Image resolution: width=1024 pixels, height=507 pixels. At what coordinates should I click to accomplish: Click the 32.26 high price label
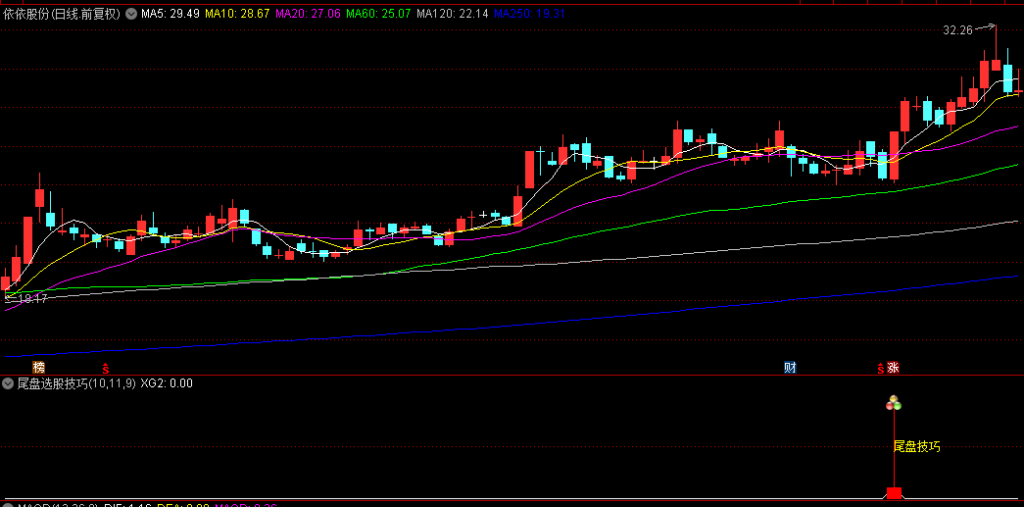coord(957,30)
